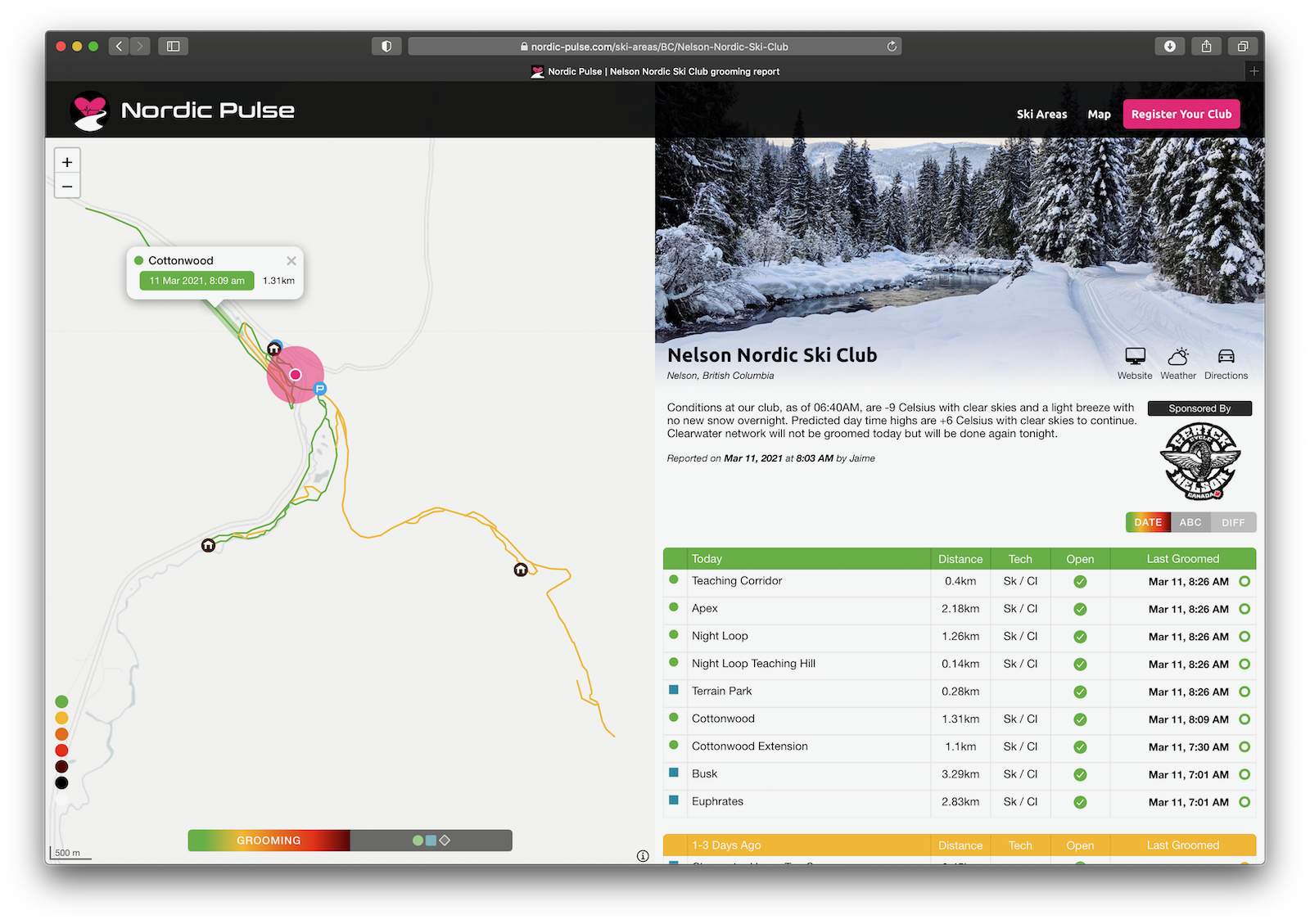Viewport: 1310px width, 924px height.
Task: Select Teaching Corridor trail row
Action: 960,582
